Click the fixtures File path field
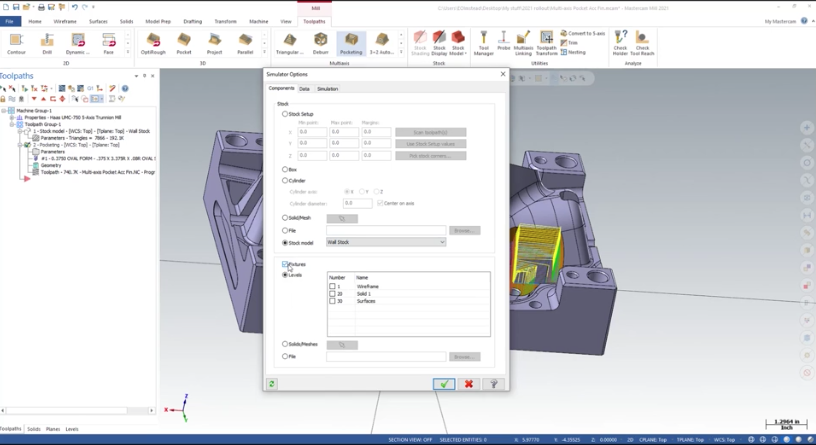Image resolution: width=816 pixels, height=445 pixels. pyautogui.click(x=386, y=357)
